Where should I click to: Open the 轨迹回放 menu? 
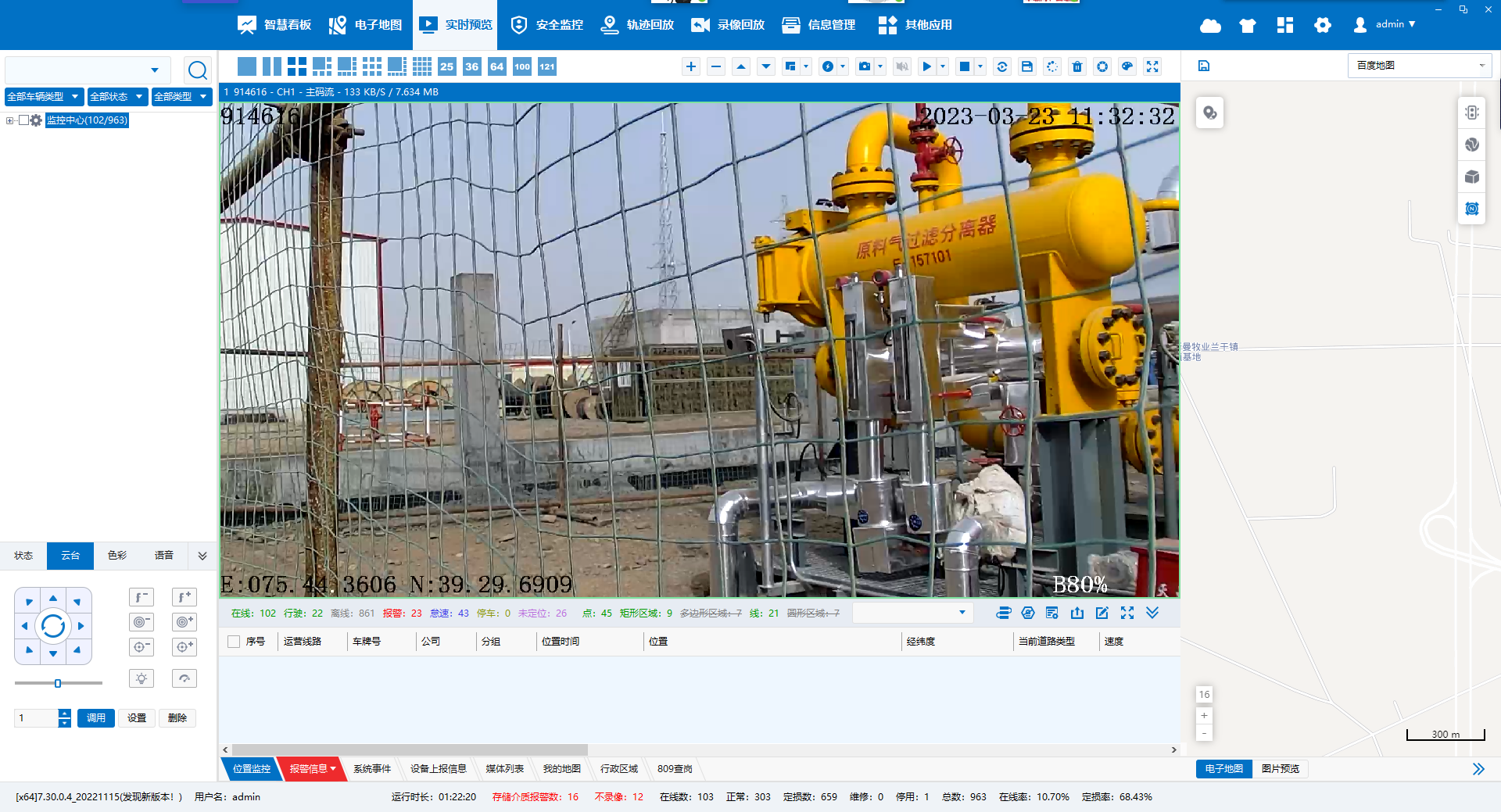(638, 25)
